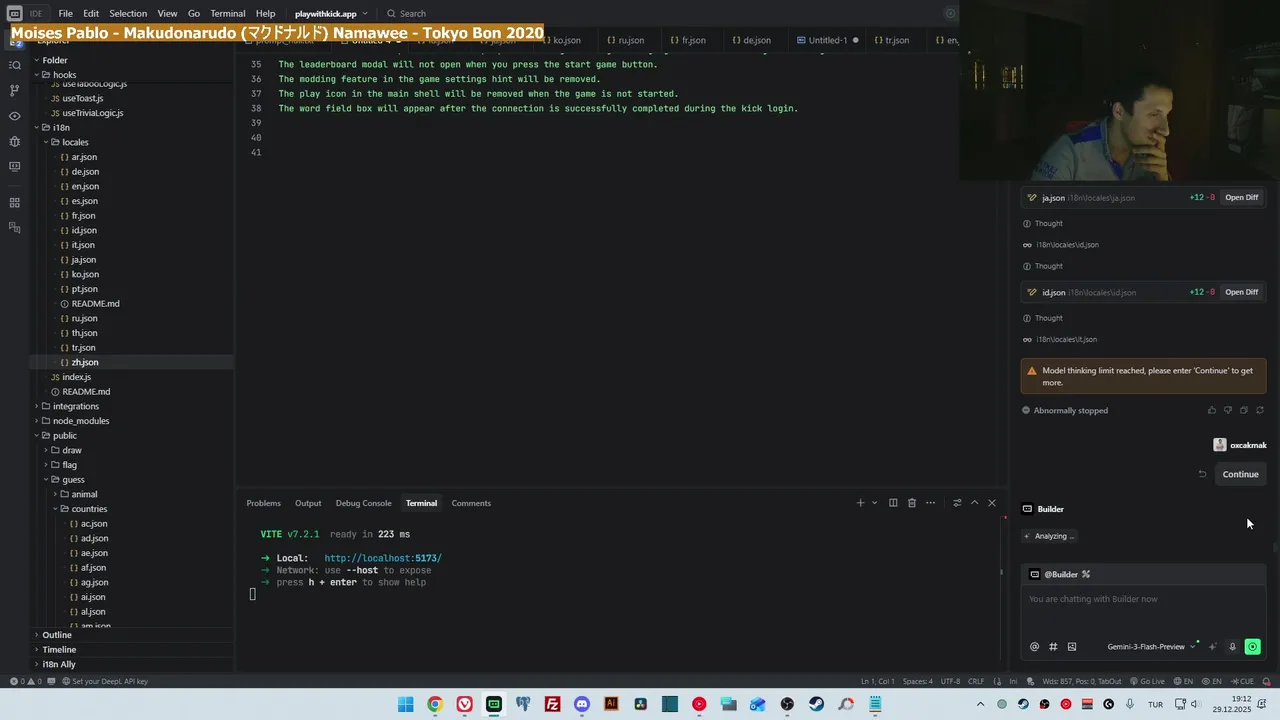Expand the Outline section
Screen dimensions: 1280x720
(57, 635)
